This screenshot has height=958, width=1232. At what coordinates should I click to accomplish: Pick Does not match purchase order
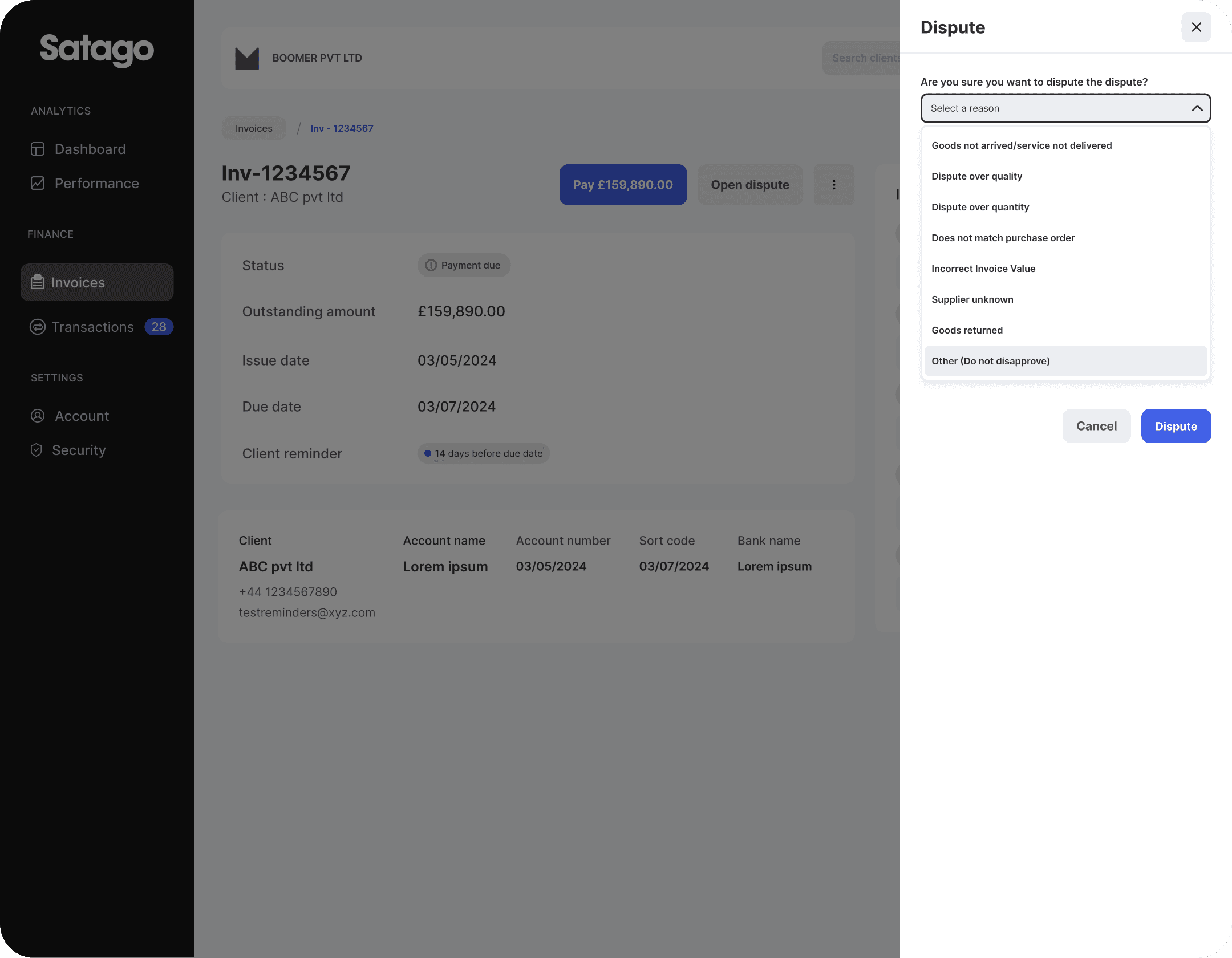click(1003, 238)
